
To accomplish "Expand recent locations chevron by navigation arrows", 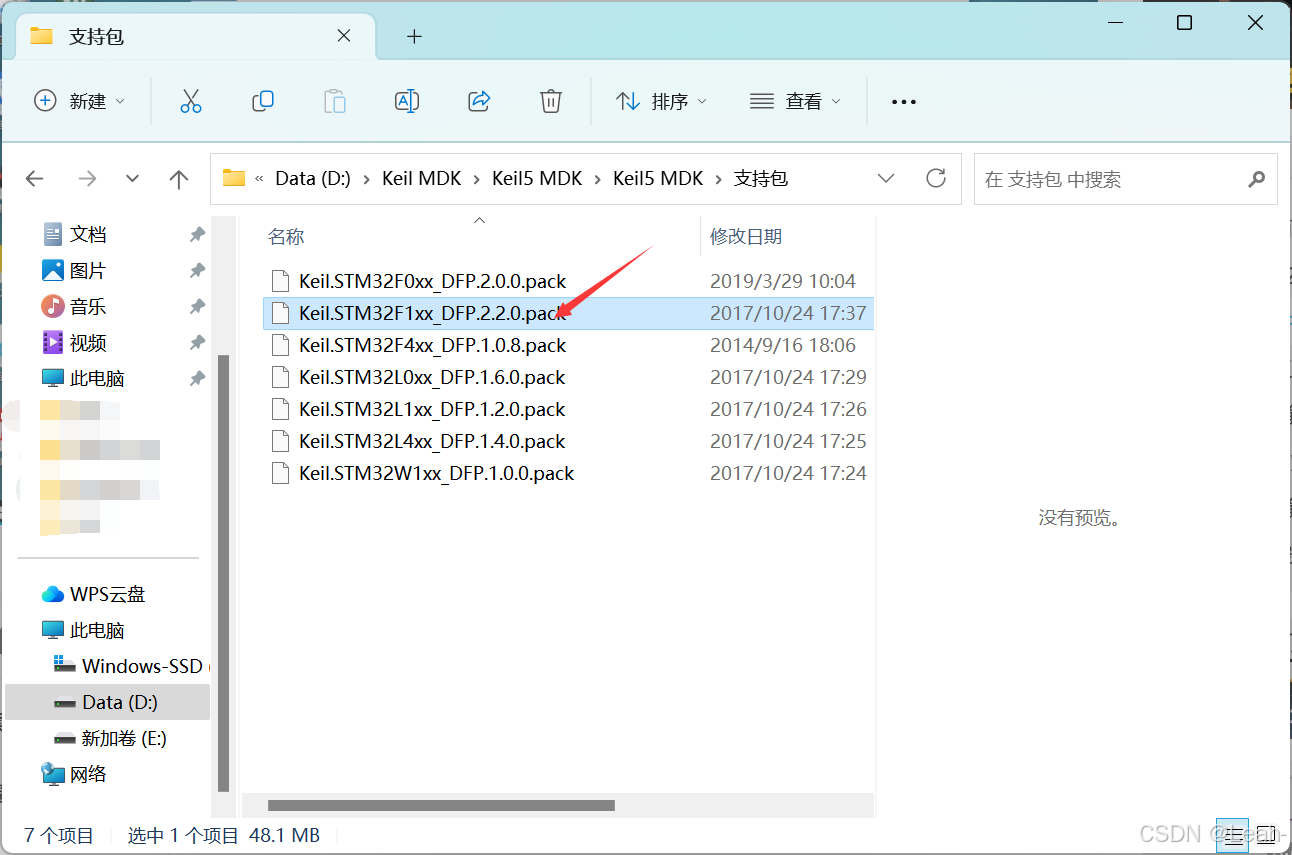I will tap(132, 179).
